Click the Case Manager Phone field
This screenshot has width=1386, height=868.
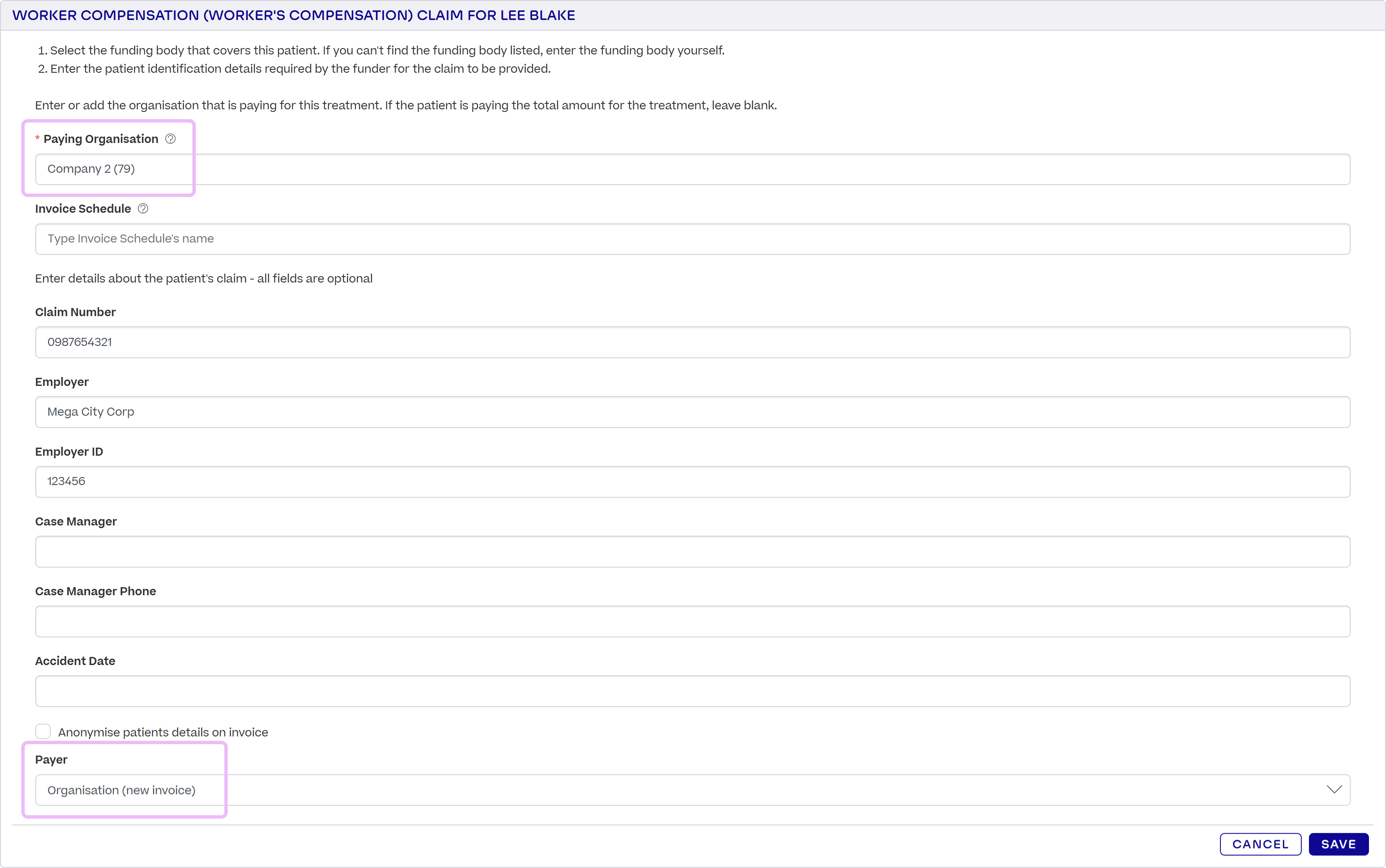[x=693, y=621]
